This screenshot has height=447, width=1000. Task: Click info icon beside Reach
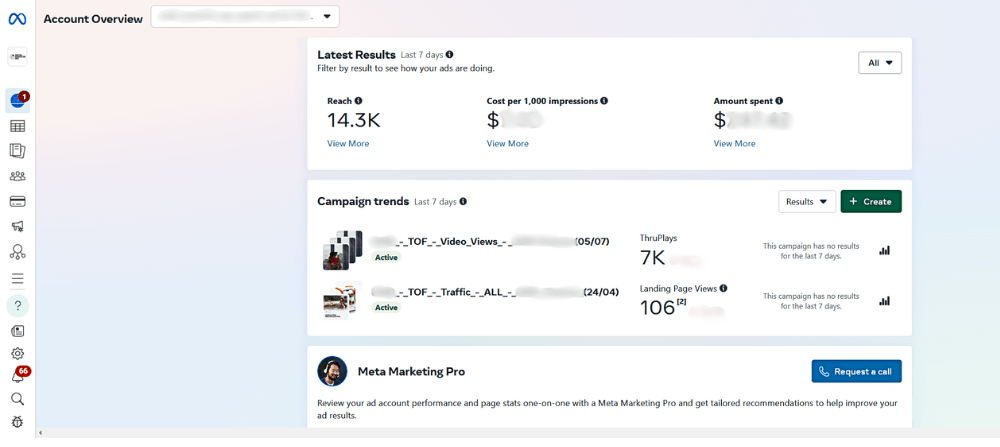358,101
